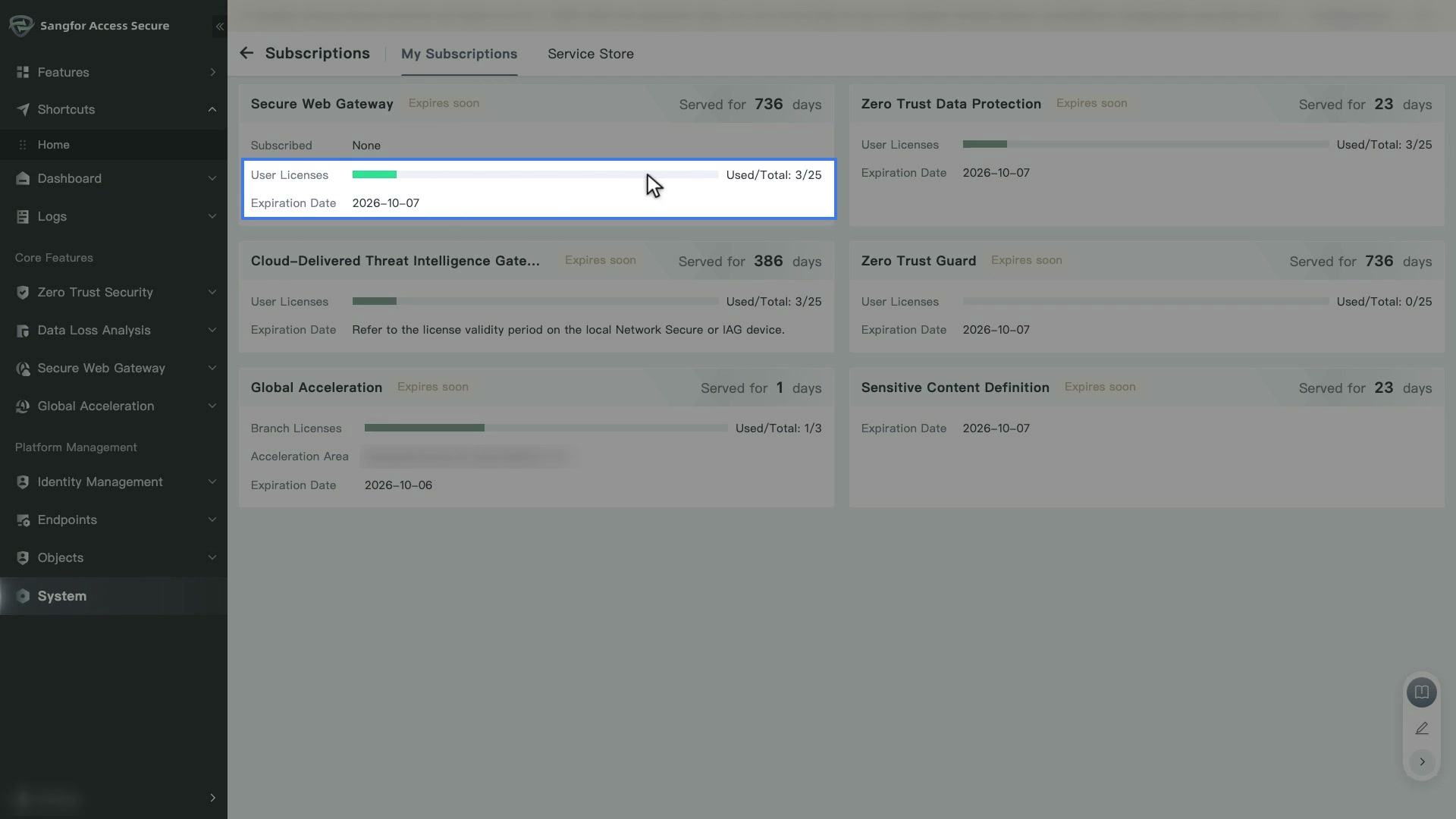Expand the Identity Management chevron
The height and width of the screenshot is (819, 1456).
point(212,482)
